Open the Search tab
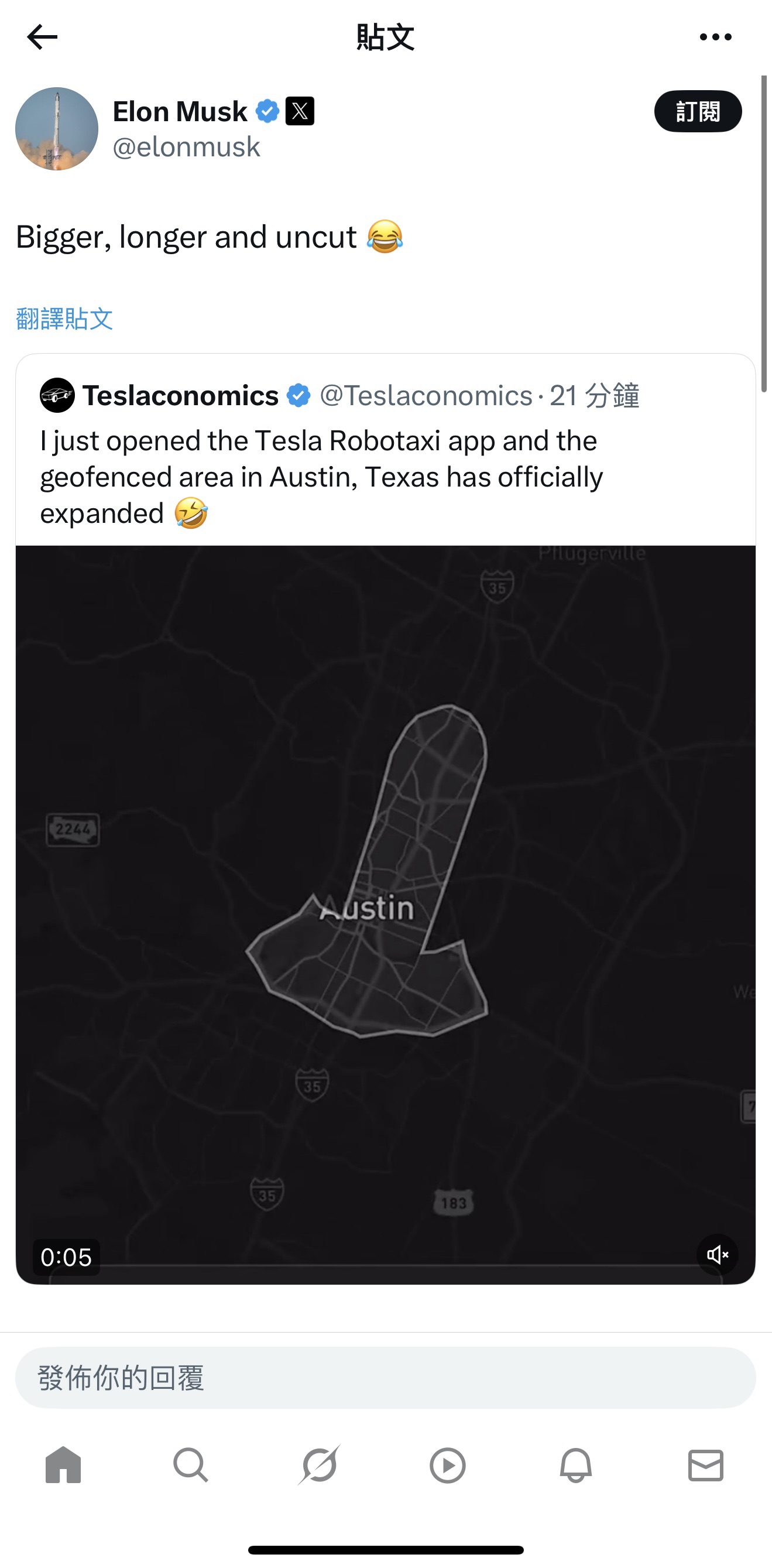The width and height of the screenshot is (772, 1568). tap(191, 1464)
